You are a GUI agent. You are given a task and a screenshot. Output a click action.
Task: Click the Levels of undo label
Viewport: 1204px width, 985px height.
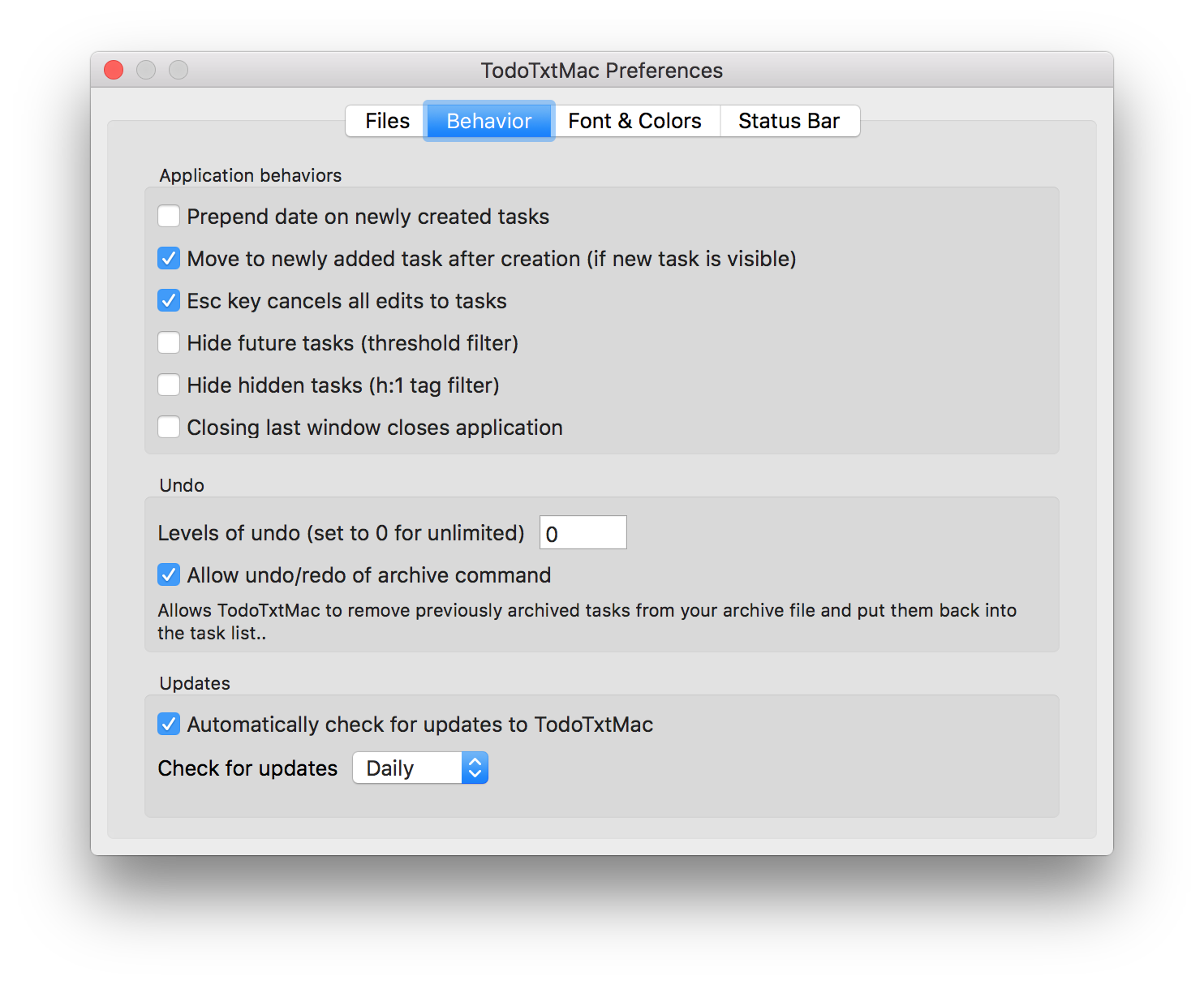click(342, 533)
